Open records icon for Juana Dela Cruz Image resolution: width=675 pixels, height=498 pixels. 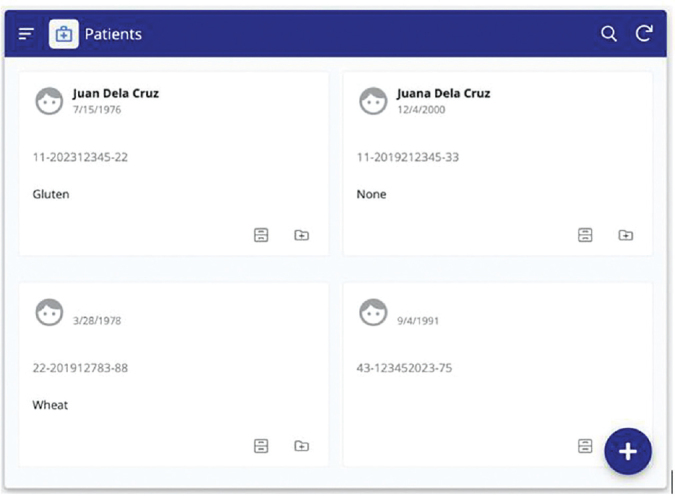(585, 235)
